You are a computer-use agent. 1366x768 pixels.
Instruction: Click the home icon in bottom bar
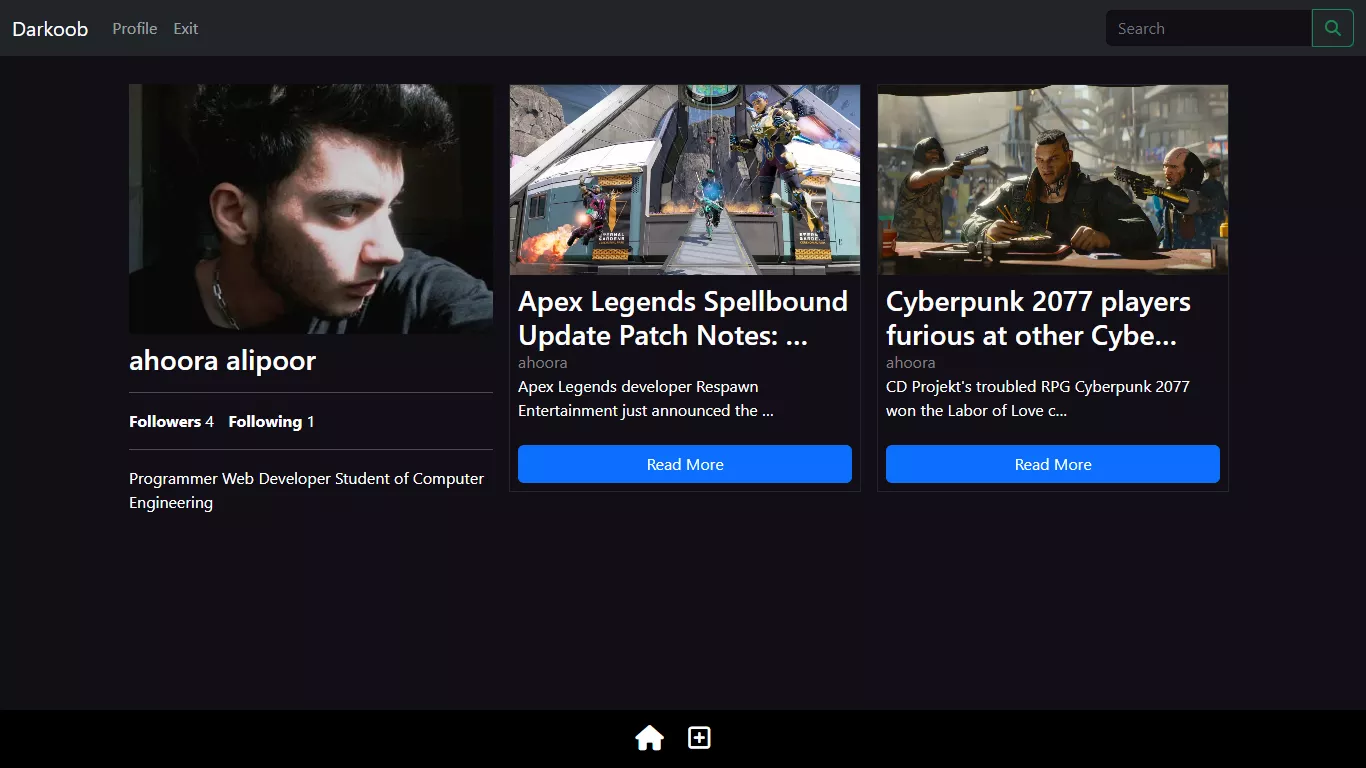click(649, 738)
